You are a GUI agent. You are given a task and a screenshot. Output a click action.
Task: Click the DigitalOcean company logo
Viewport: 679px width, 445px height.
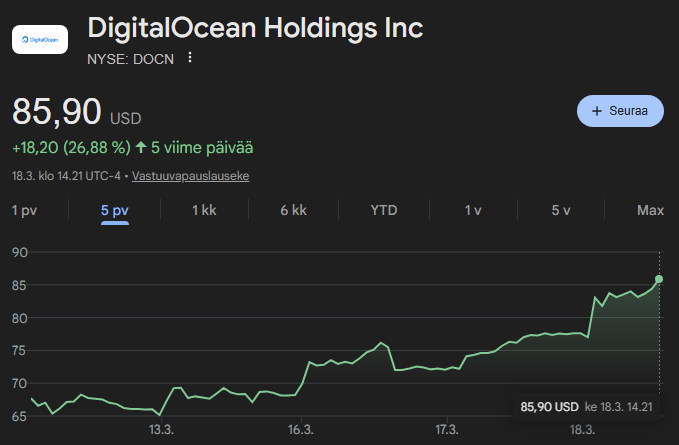(40, 39)
